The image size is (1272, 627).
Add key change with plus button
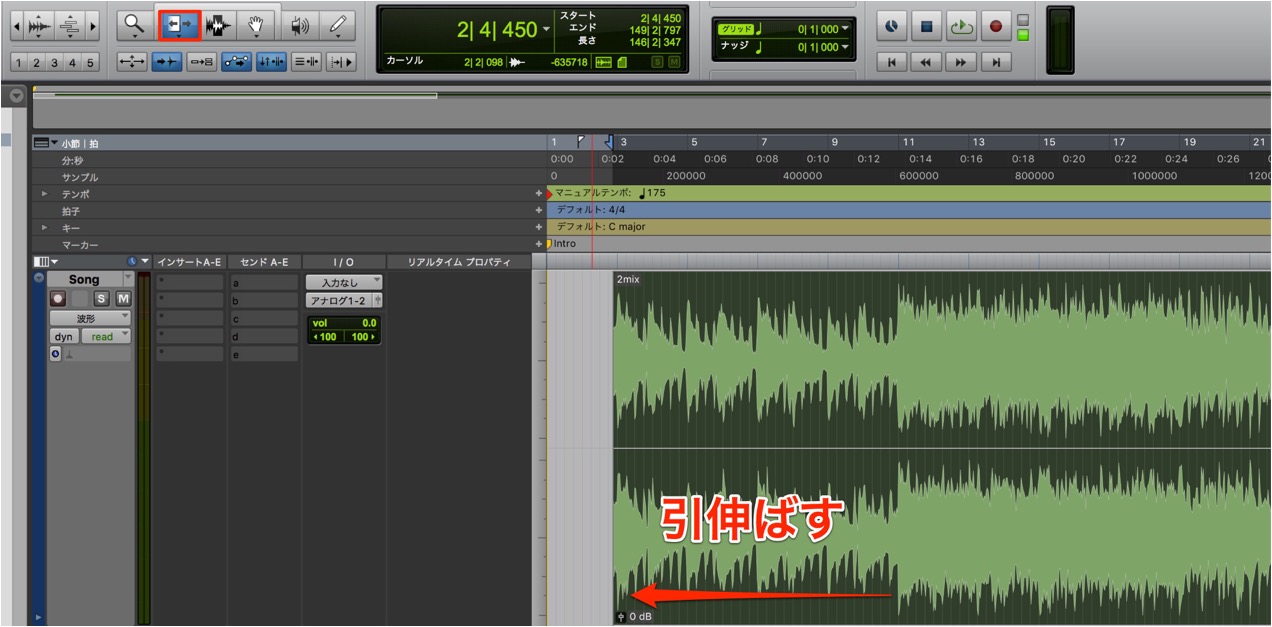tap(539, 227)
